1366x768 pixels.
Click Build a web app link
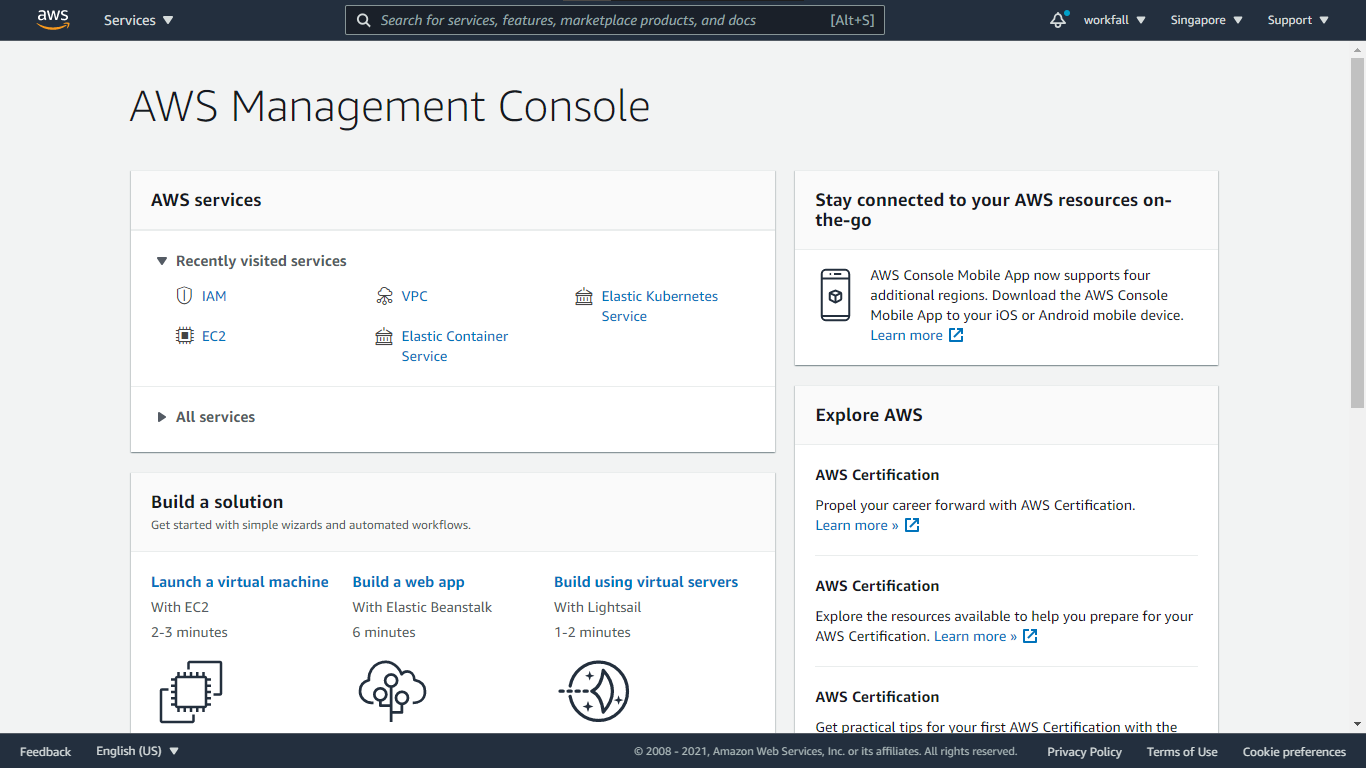click(408, 582)
